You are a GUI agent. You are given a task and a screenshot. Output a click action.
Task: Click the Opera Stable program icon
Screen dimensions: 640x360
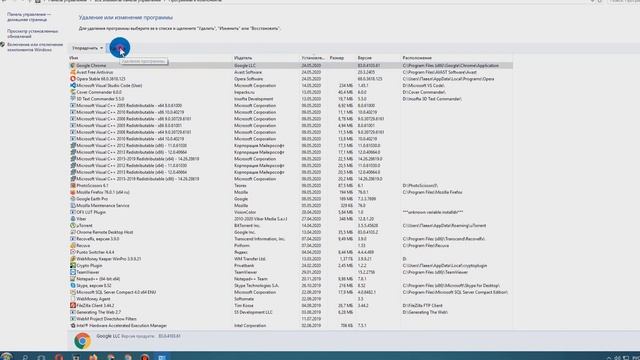[73, 79]
